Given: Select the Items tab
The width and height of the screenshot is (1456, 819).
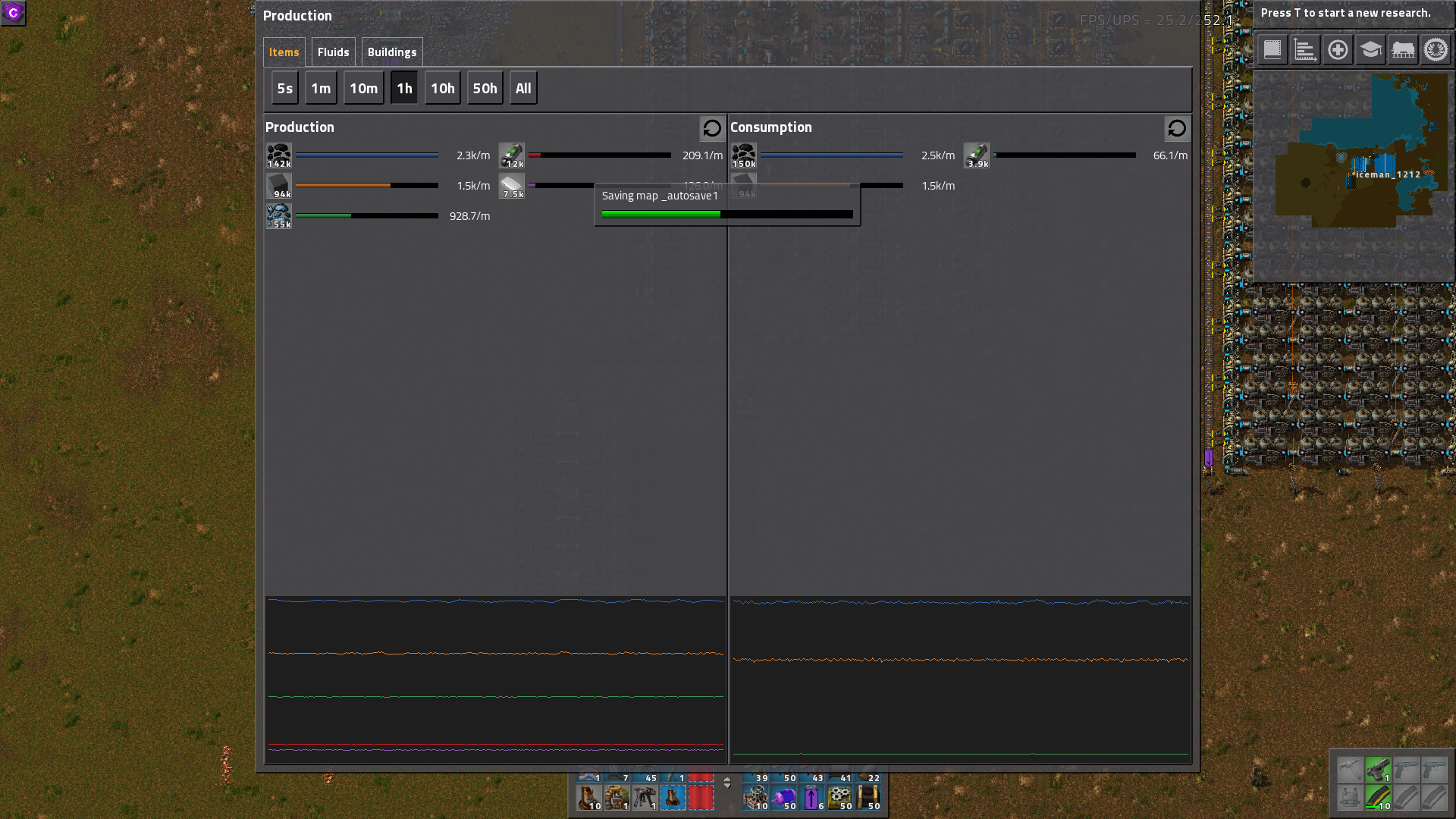Looking at the screenshot, I should (x=284, y=52).
